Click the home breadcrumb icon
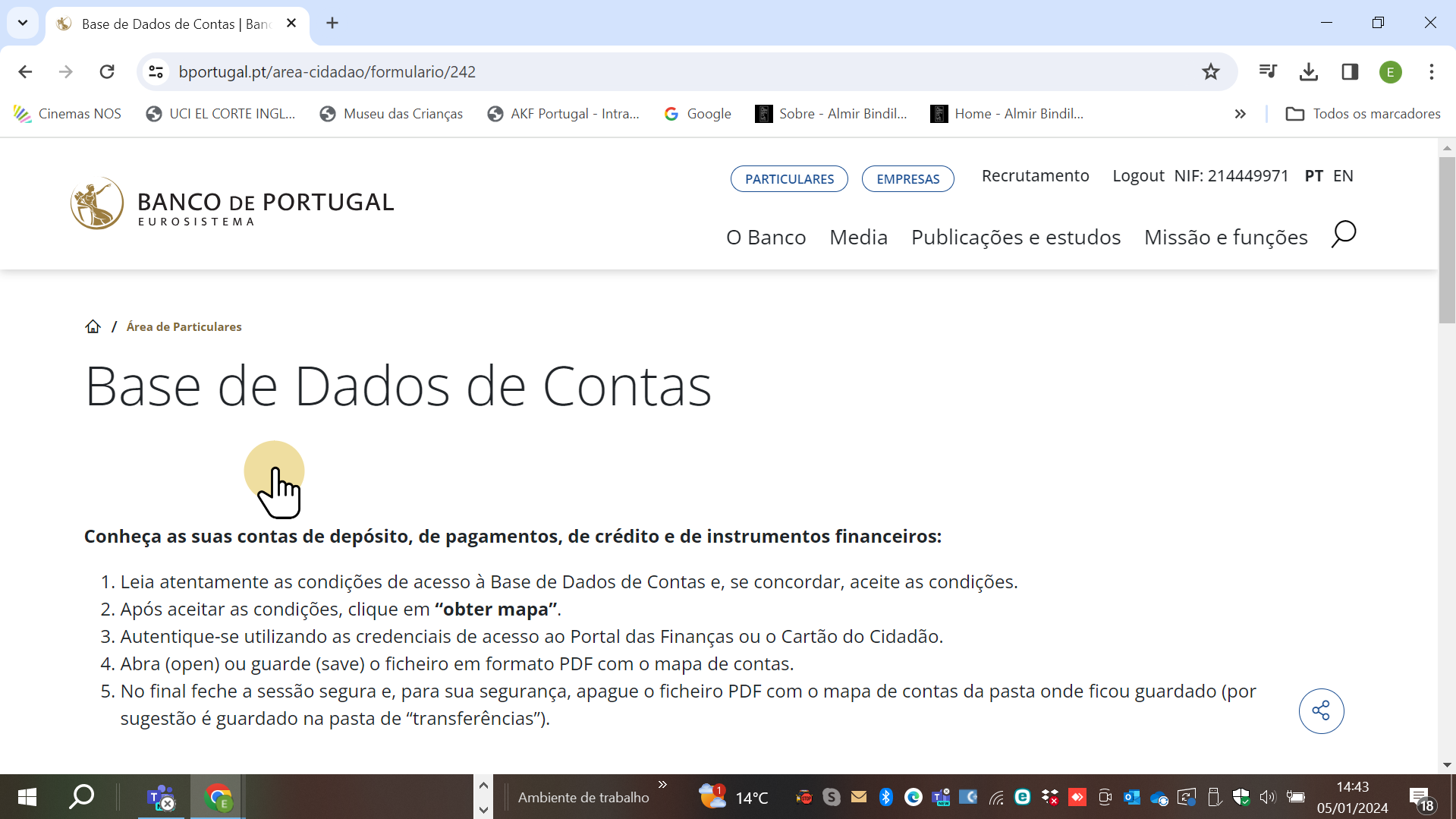 pos(93,326)
